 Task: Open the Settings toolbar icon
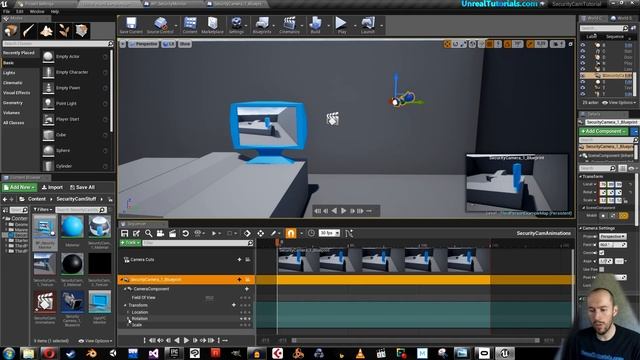[x=236, y=25]
